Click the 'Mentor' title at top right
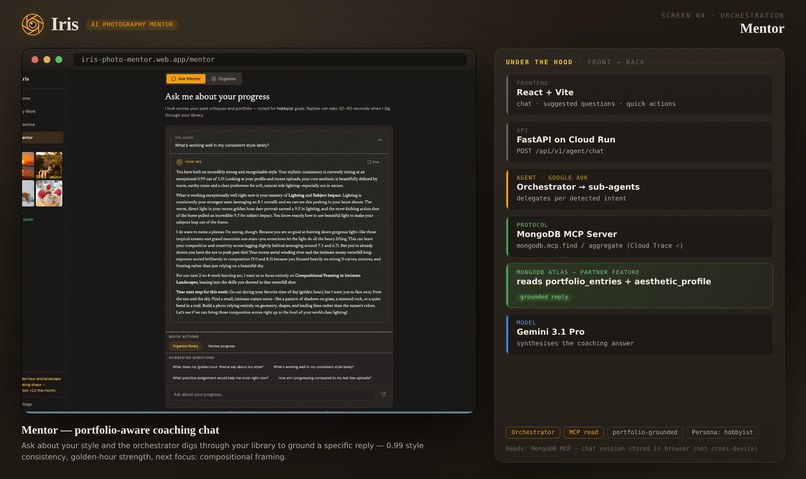 [x=762, y=29]
